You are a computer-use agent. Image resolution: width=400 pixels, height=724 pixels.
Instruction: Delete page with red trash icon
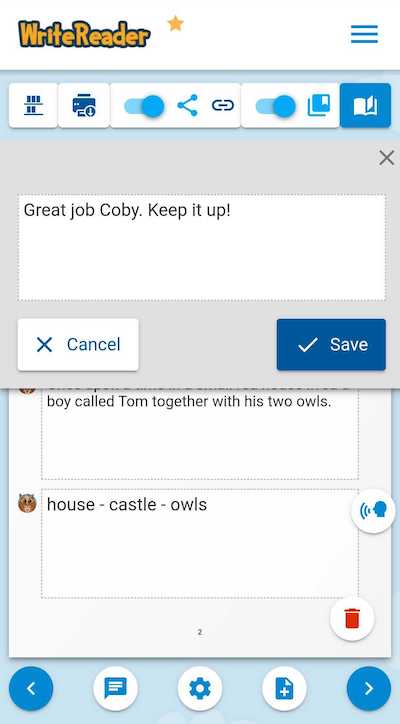click(x=352, y=619)
